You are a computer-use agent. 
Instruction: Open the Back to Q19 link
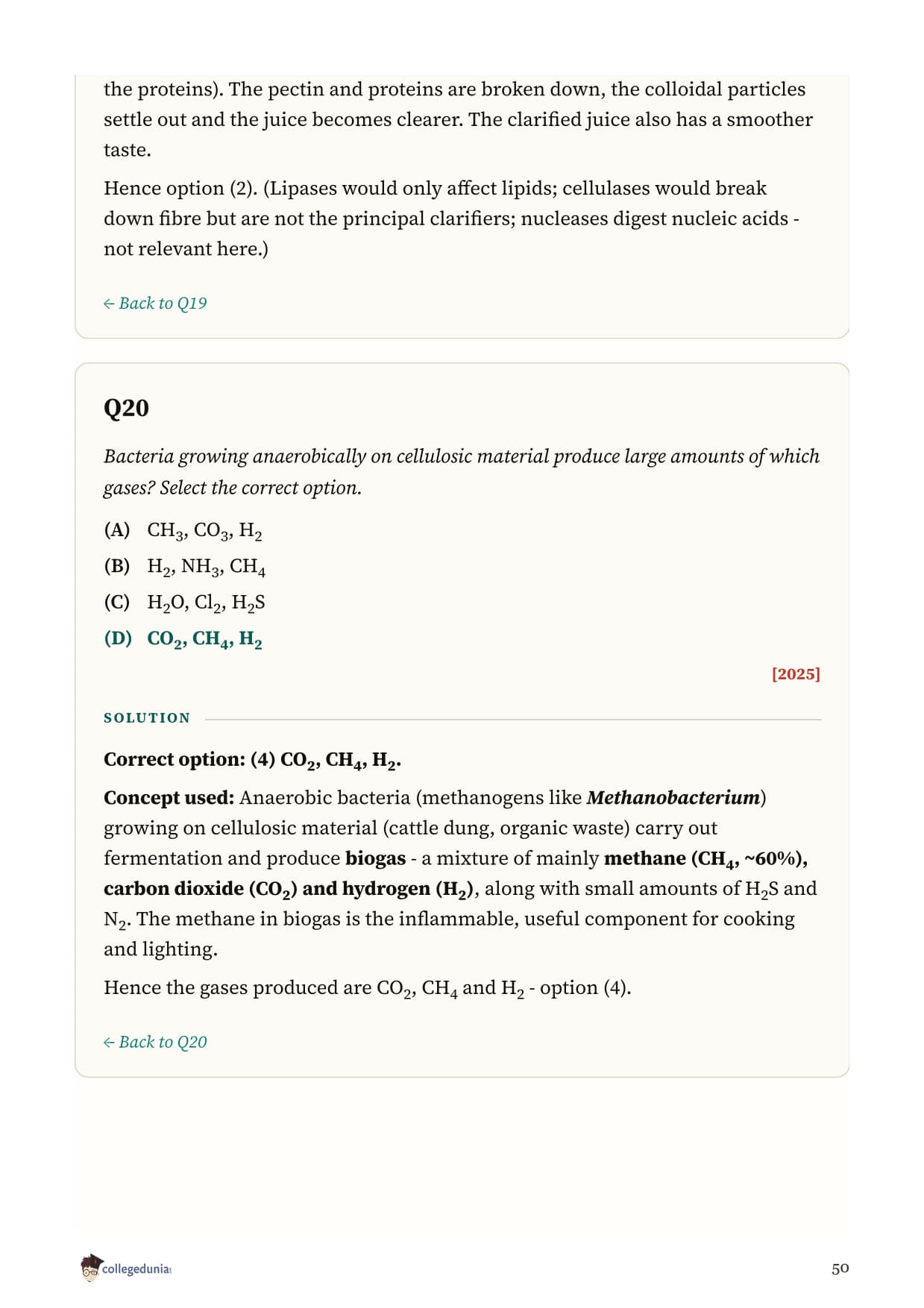(x=155, y=304)
